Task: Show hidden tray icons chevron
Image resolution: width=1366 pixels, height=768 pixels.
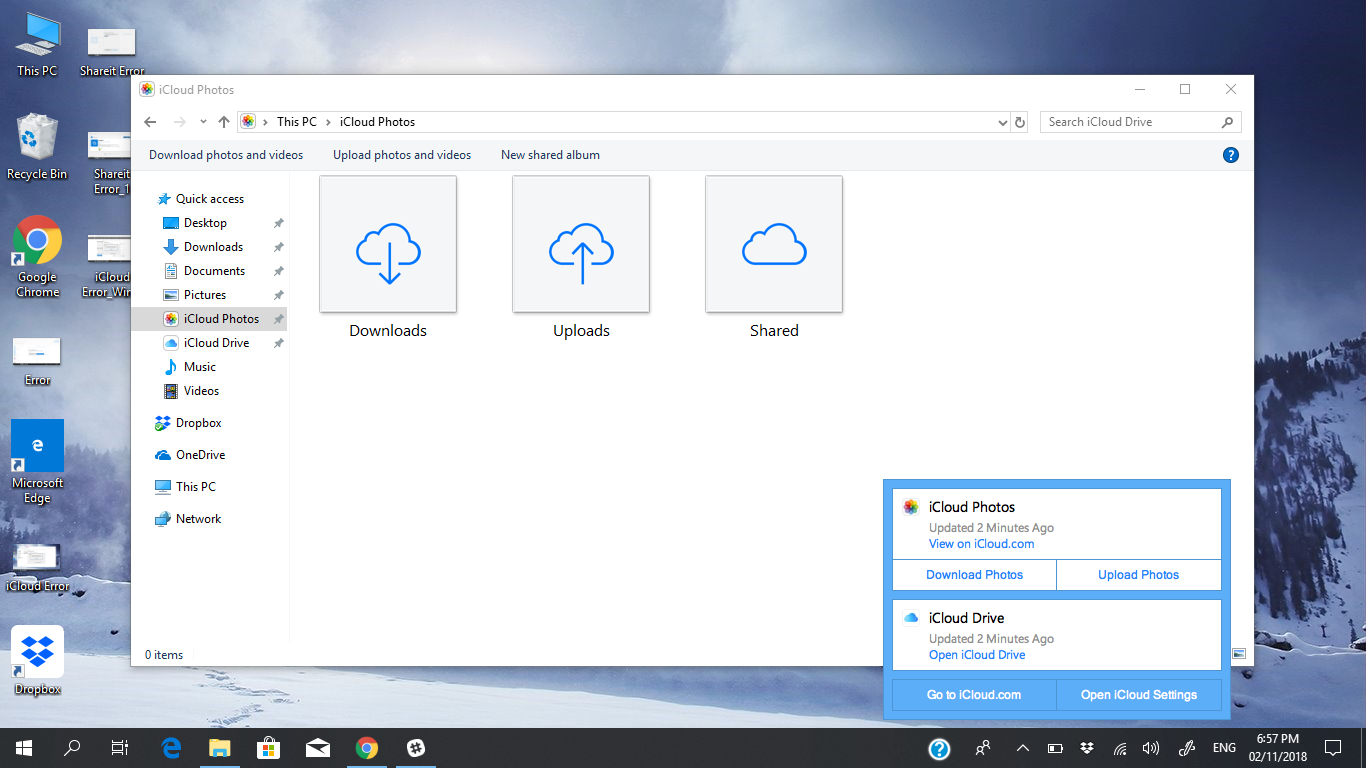Action: (x=1023, y=748)
